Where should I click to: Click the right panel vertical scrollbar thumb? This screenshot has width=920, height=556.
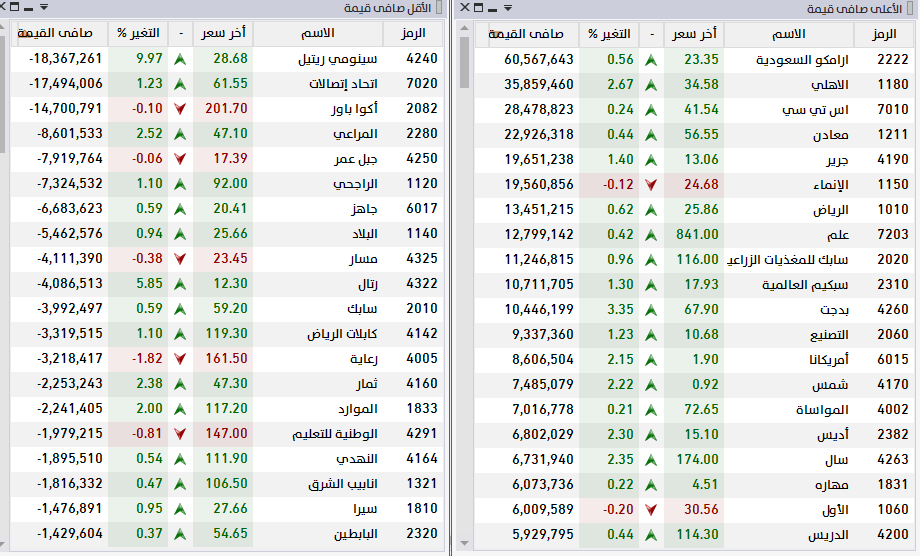coord(465,62)
